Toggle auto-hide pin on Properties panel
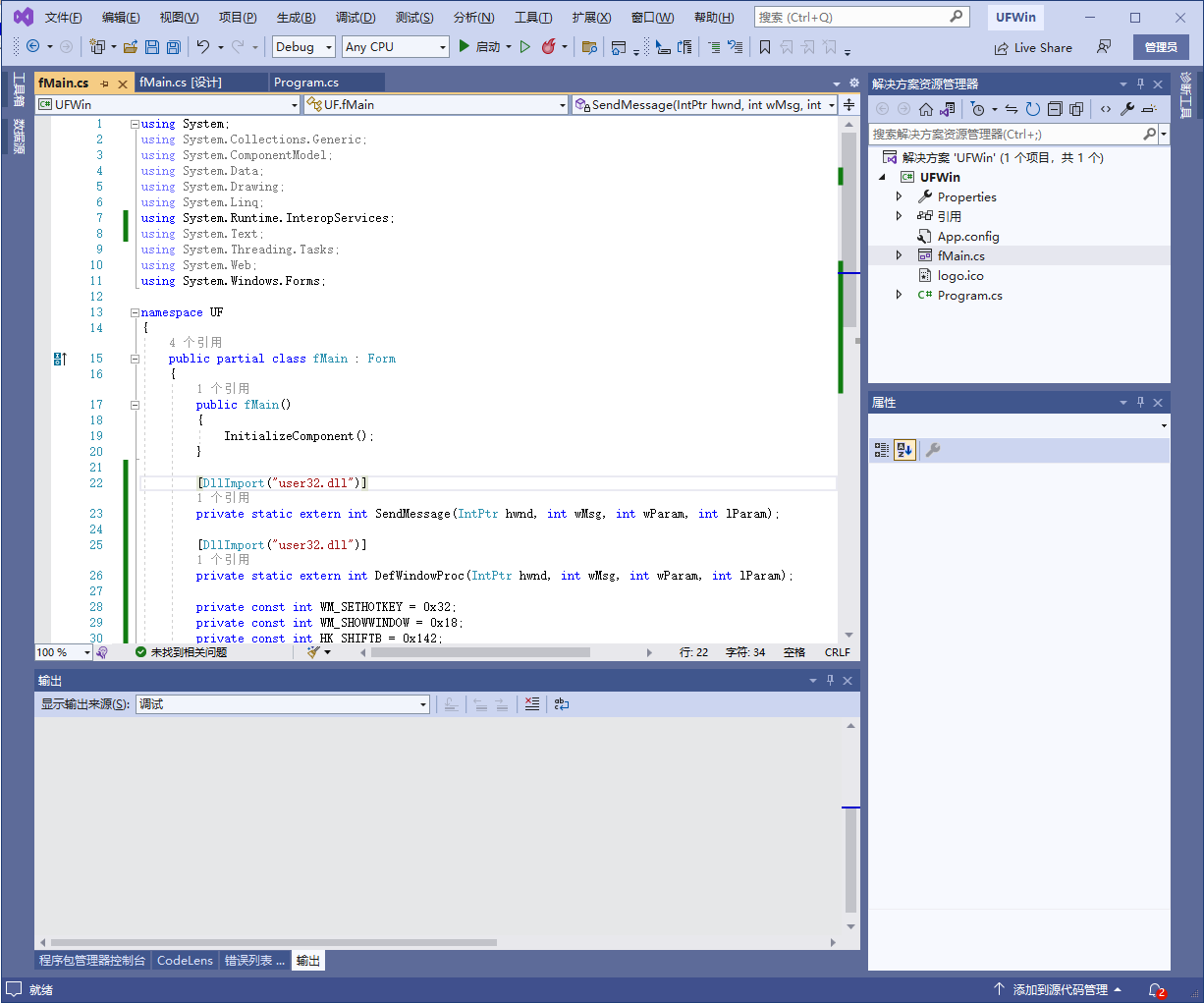1204x1003 pixels. pyautogui.click(x=1140, y=402)
